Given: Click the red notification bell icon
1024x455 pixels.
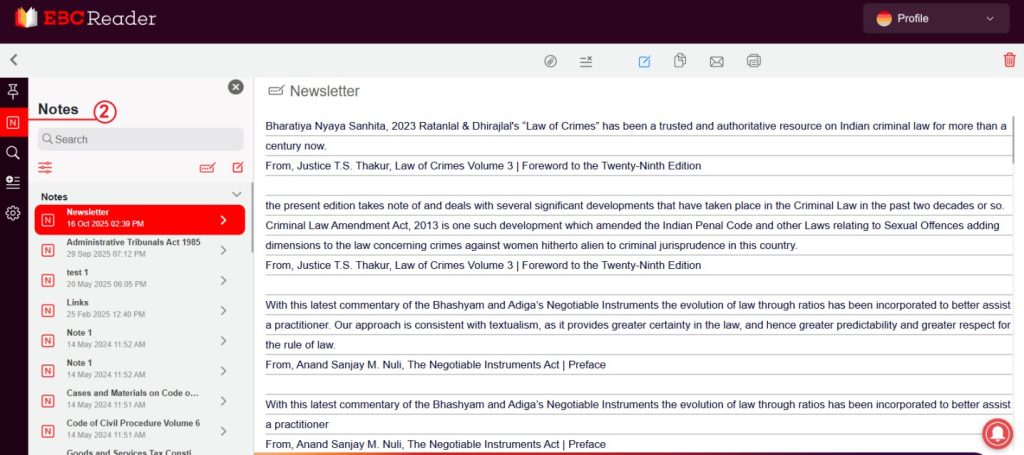Looking at the screenshot, I should (996, 431).
